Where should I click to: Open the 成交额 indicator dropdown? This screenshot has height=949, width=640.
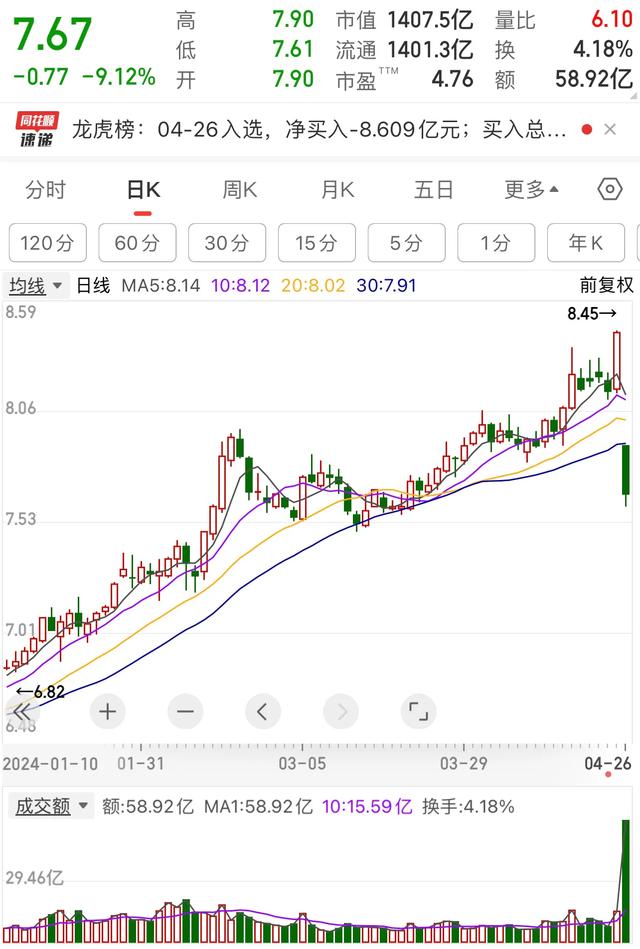click(50, 806)
